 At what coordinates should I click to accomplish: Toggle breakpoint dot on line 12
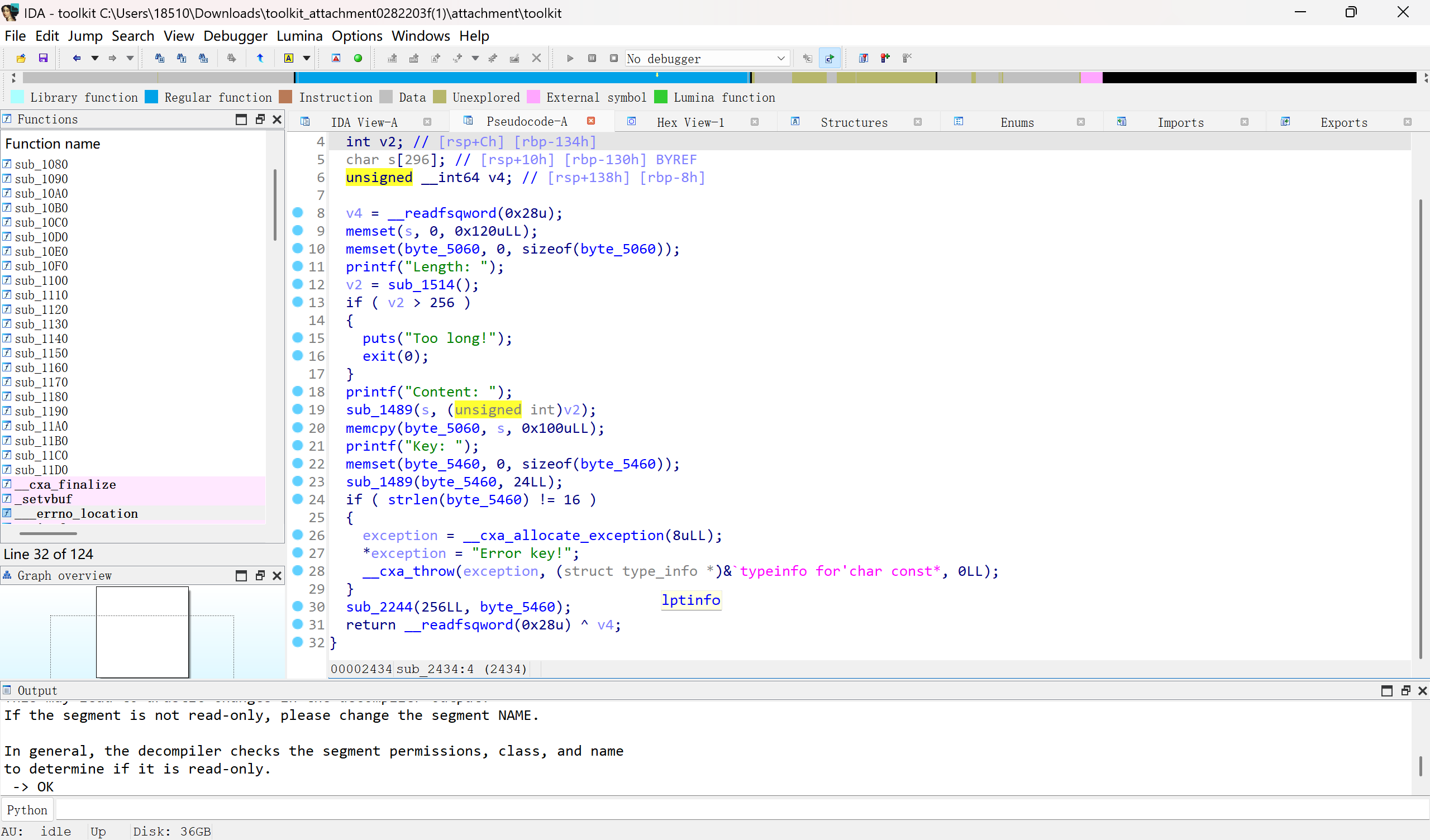tap(297, 284)
